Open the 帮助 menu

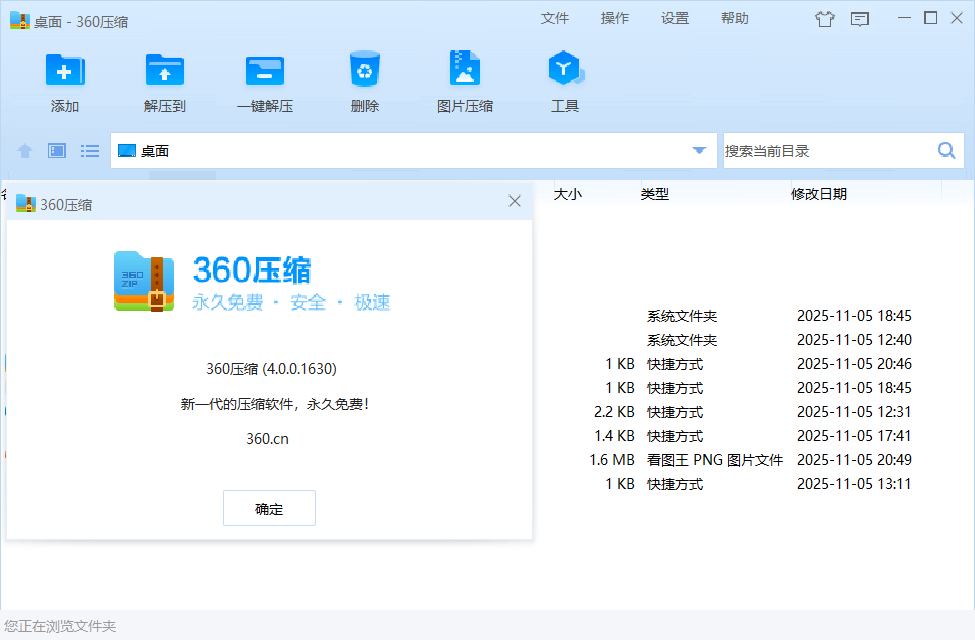pos(734,17)
